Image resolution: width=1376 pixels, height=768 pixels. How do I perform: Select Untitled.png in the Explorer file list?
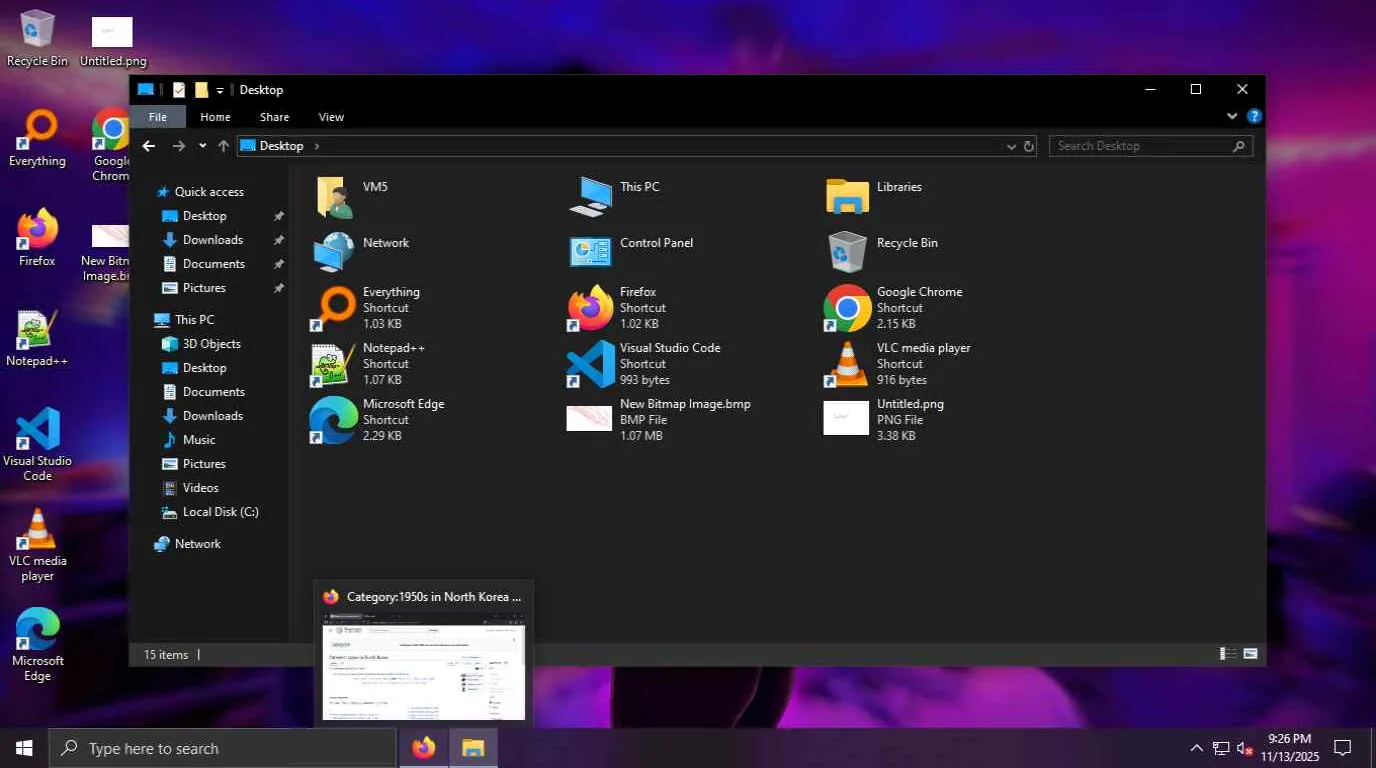click(884, 420)
